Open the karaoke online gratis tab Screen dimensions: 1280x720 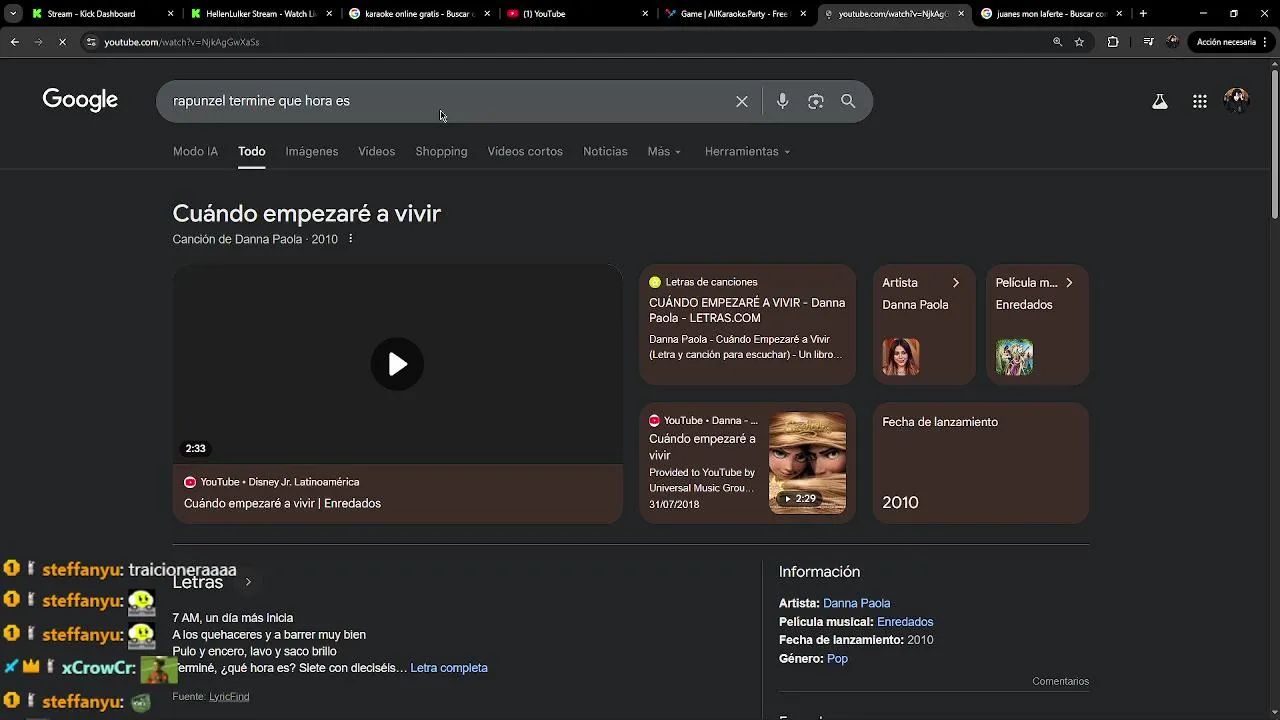(x=420, y=14)
